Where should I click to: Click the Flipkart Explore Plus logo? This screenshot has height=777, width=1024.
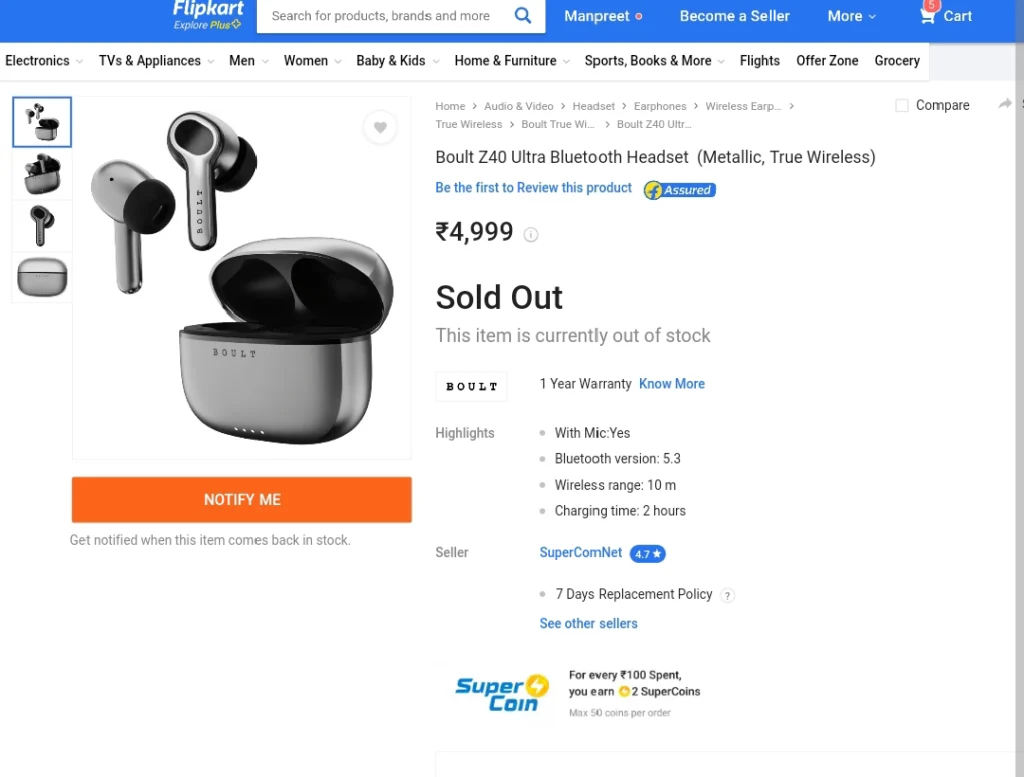tap(208, 16)
